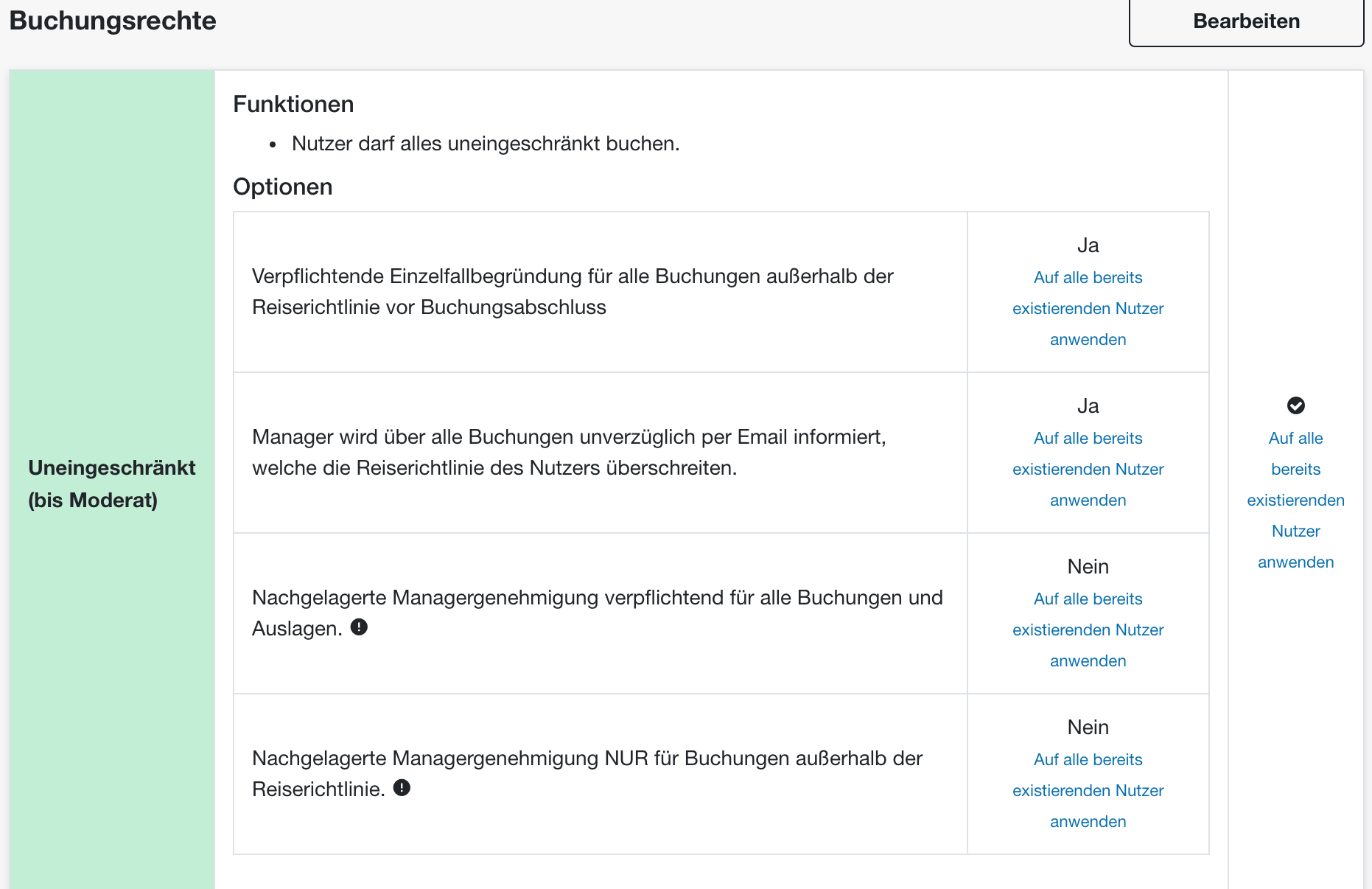Click the rightmost column's apply-to-existing-users link

[x=1295, y=500]
